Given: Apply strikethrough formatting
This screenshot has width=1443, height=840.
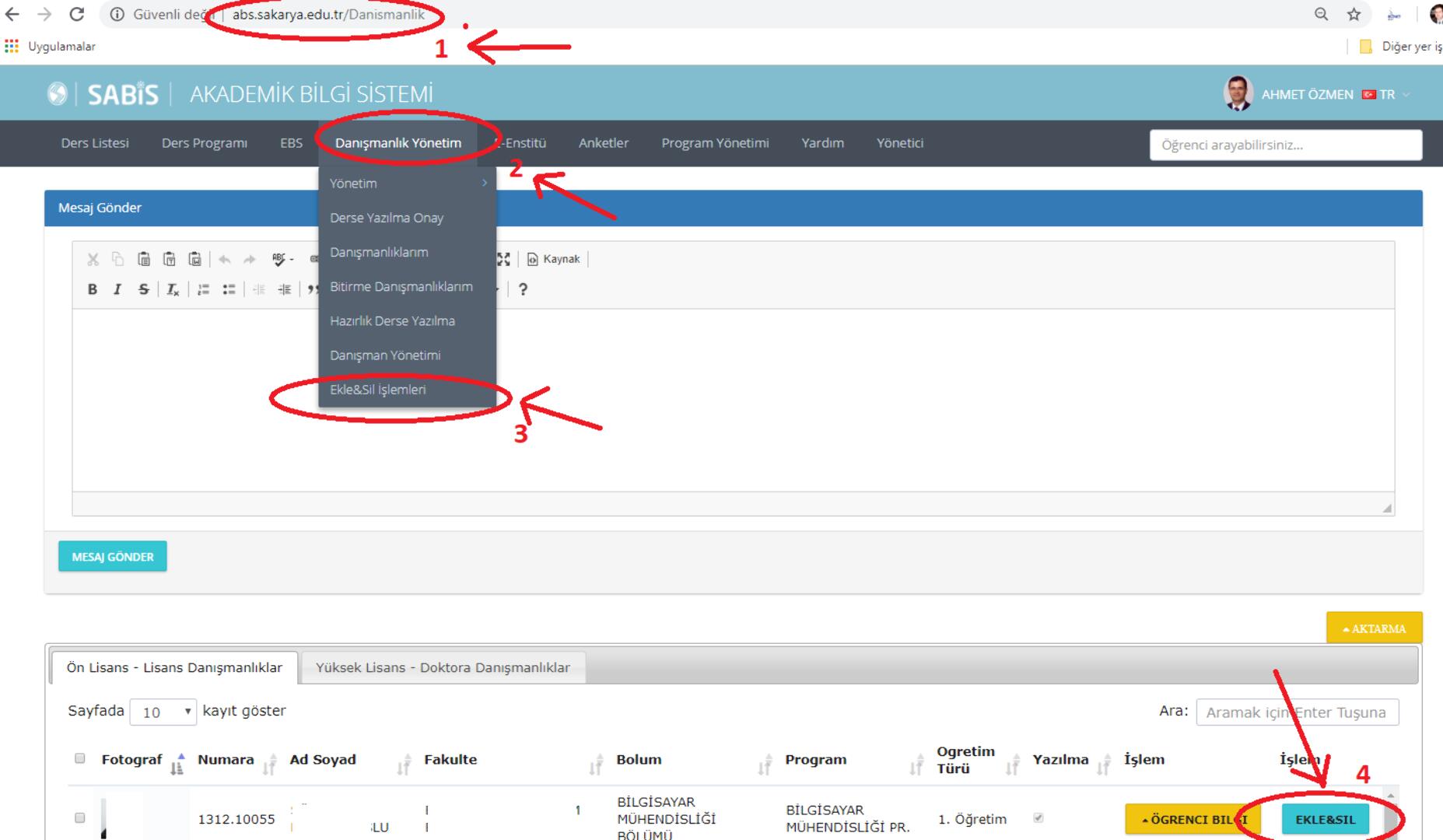Looking at the screenshot, I should [x=144, y=289].
